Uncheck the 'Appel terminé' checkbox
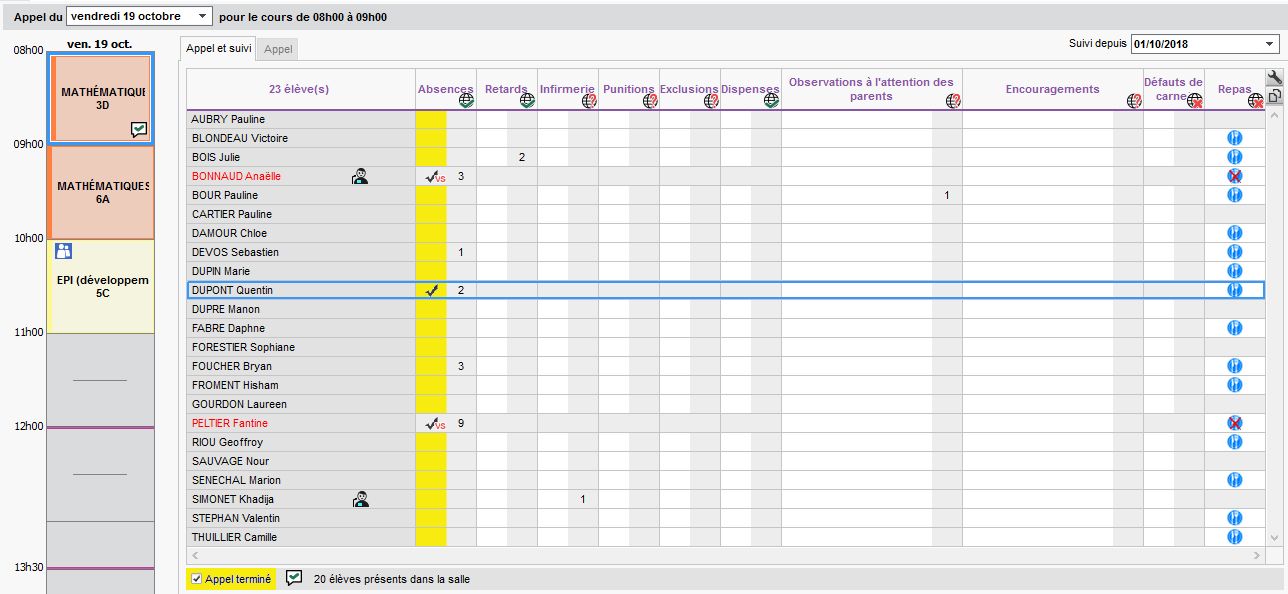This screenshot has width=1288, height=594. (x=196, y=579)
